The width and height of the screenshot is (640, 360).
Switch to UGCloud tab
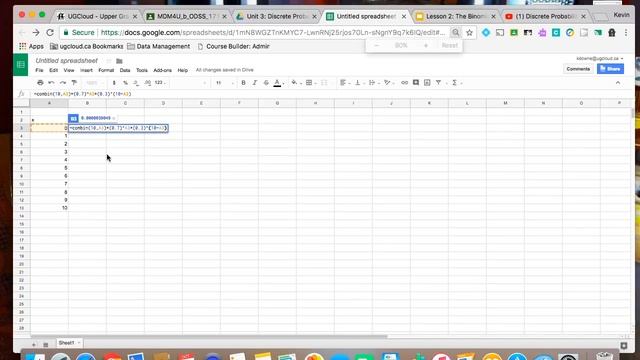click(x=97, y=16)
